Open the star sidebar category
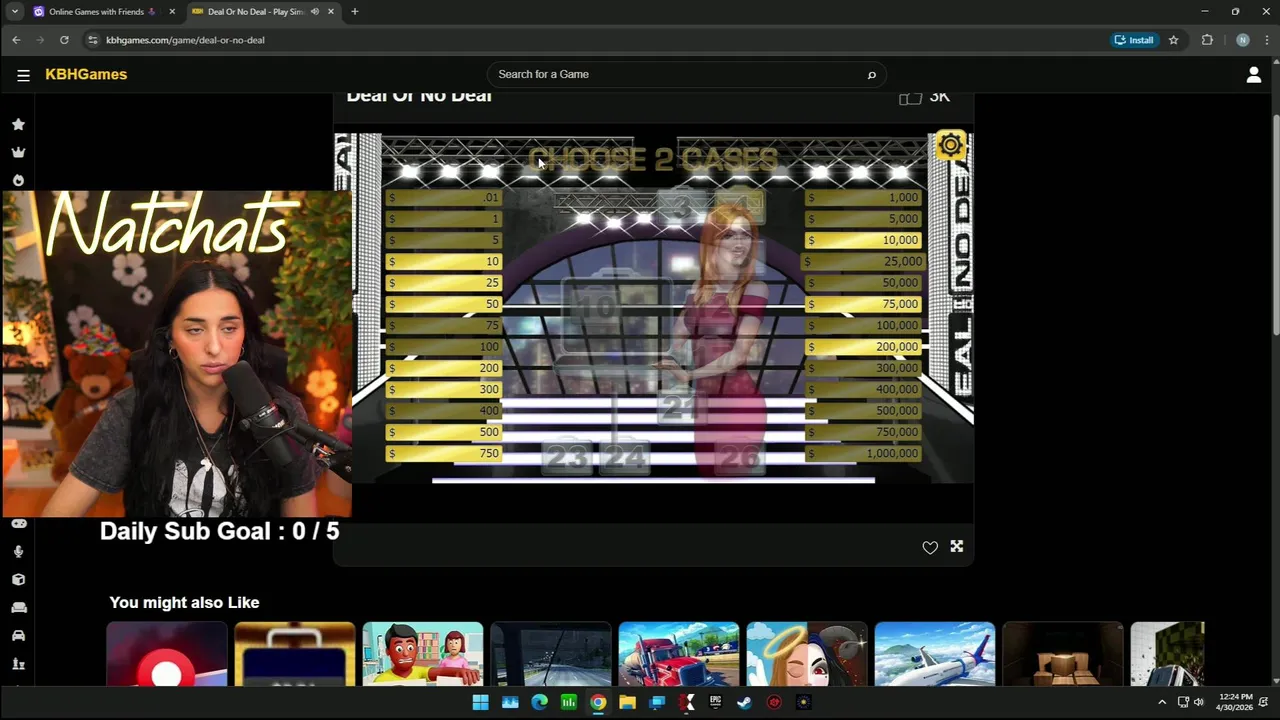Viewport: 1280px width, 720px height. pos(18,125)
